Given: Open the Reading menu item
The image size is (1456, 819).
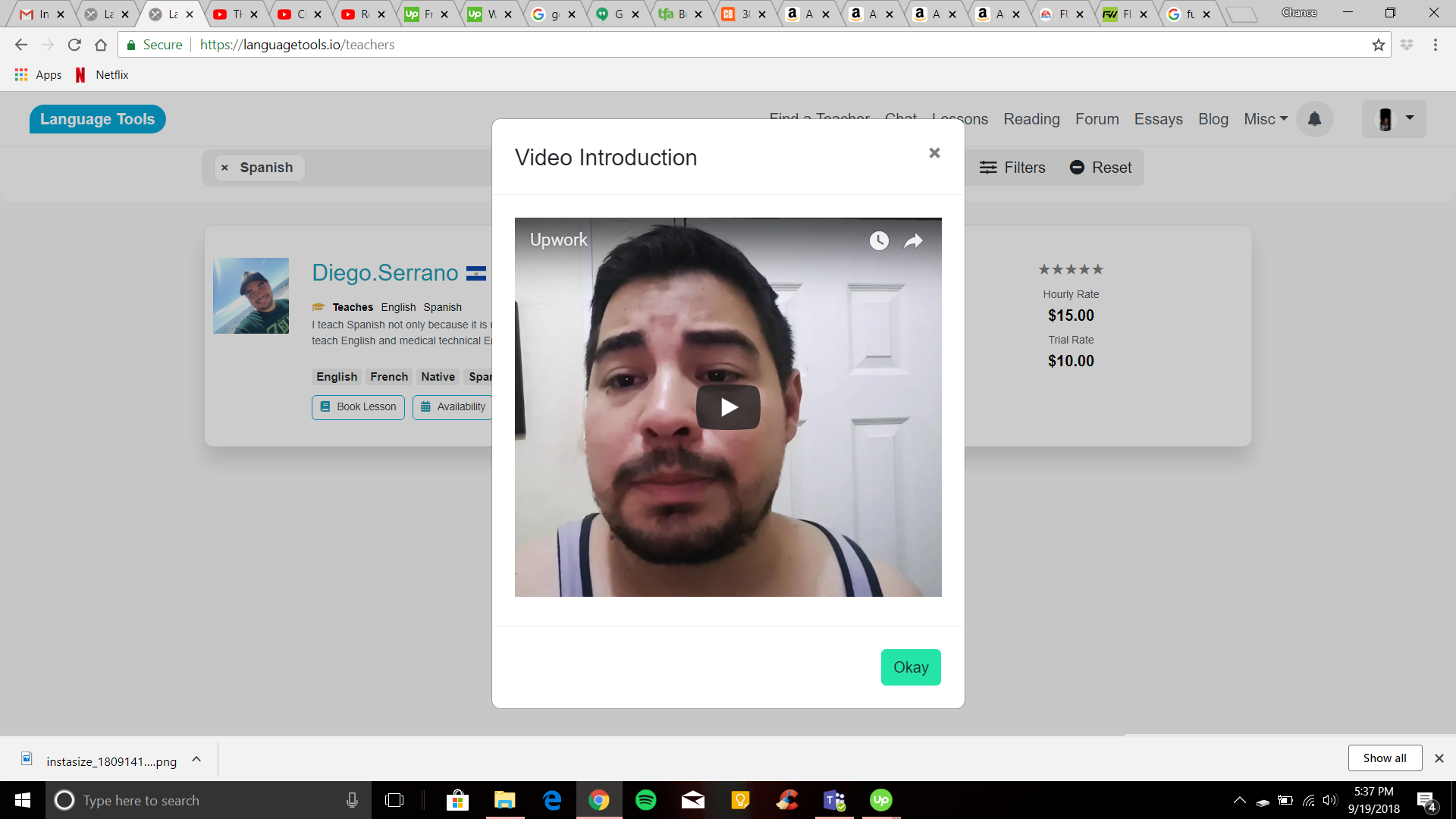Looking at the screenshot, I should (x=1031, y=119).
